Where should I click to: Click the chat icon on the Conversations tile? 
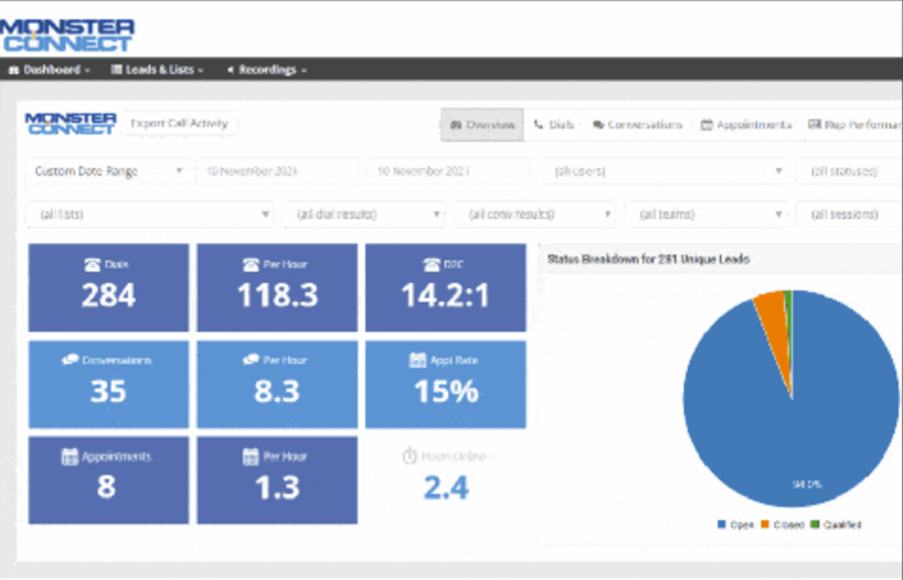click(x=73, y=360)
